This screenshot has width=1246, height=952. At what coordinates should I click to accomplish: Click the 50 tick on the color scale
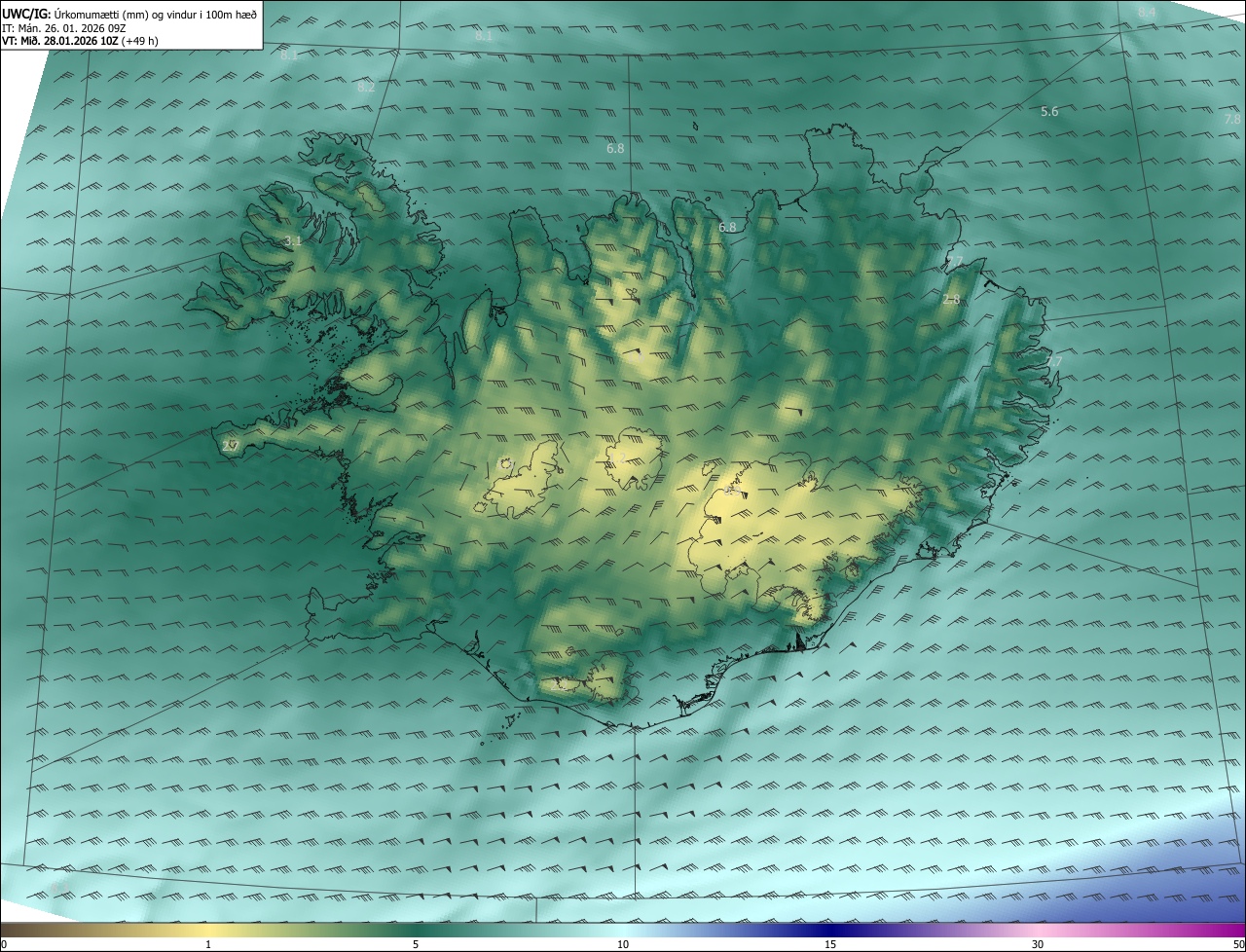[x=1238, y=944]
